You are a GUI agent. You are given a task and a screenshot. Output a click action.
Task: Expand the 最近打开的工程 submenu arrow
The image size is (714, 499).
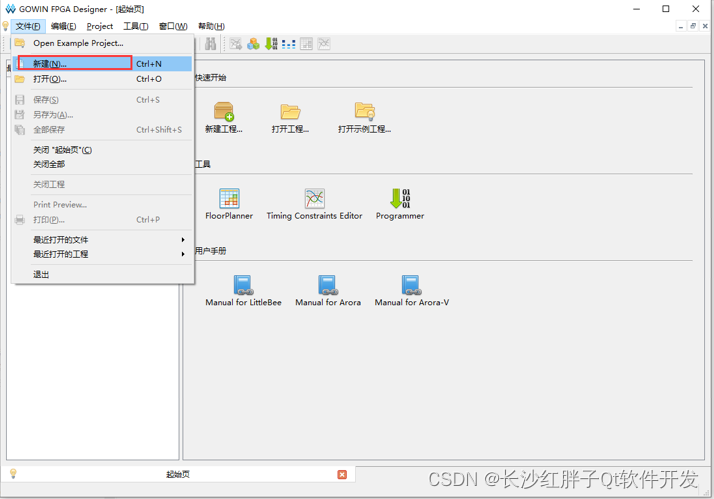pos(183,254)
